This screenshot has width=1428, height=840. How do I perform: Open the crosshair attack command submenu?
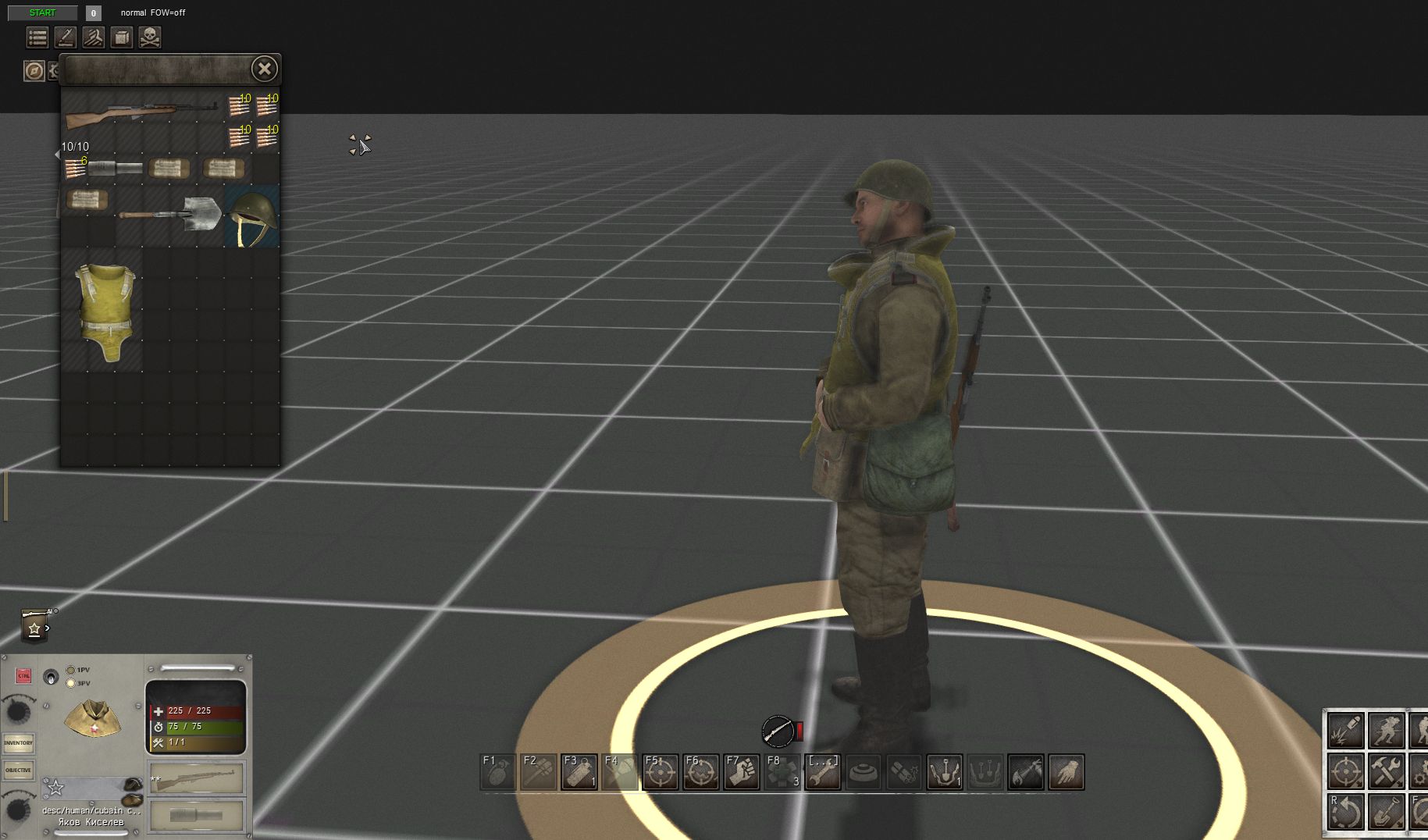[1346, 771]
